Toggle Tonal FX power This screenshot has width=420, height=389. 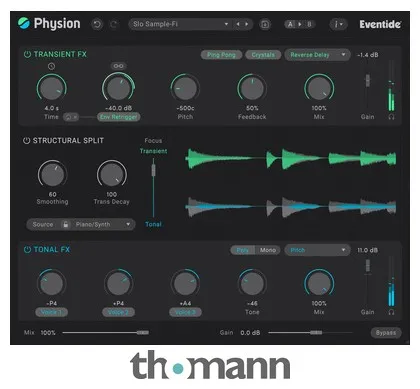tap(27, 249)
